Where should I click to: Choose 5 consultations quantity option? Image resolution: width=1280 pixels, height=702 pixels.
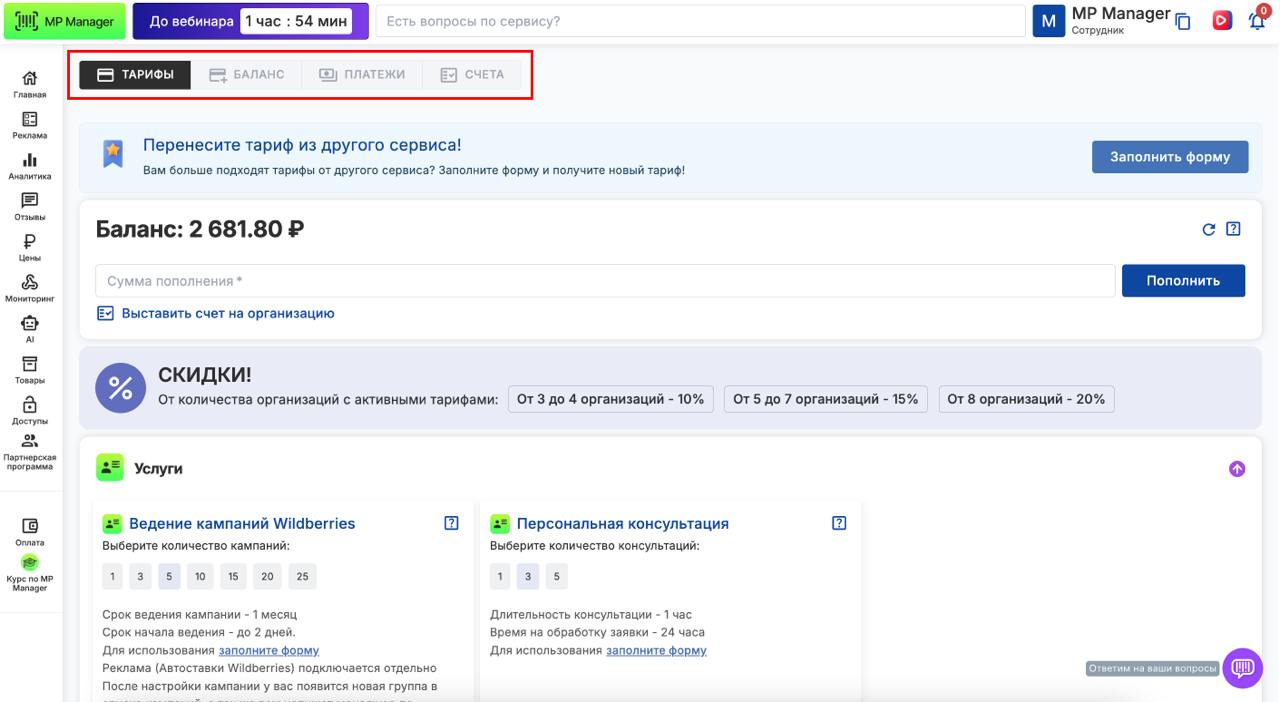[555, 577]
